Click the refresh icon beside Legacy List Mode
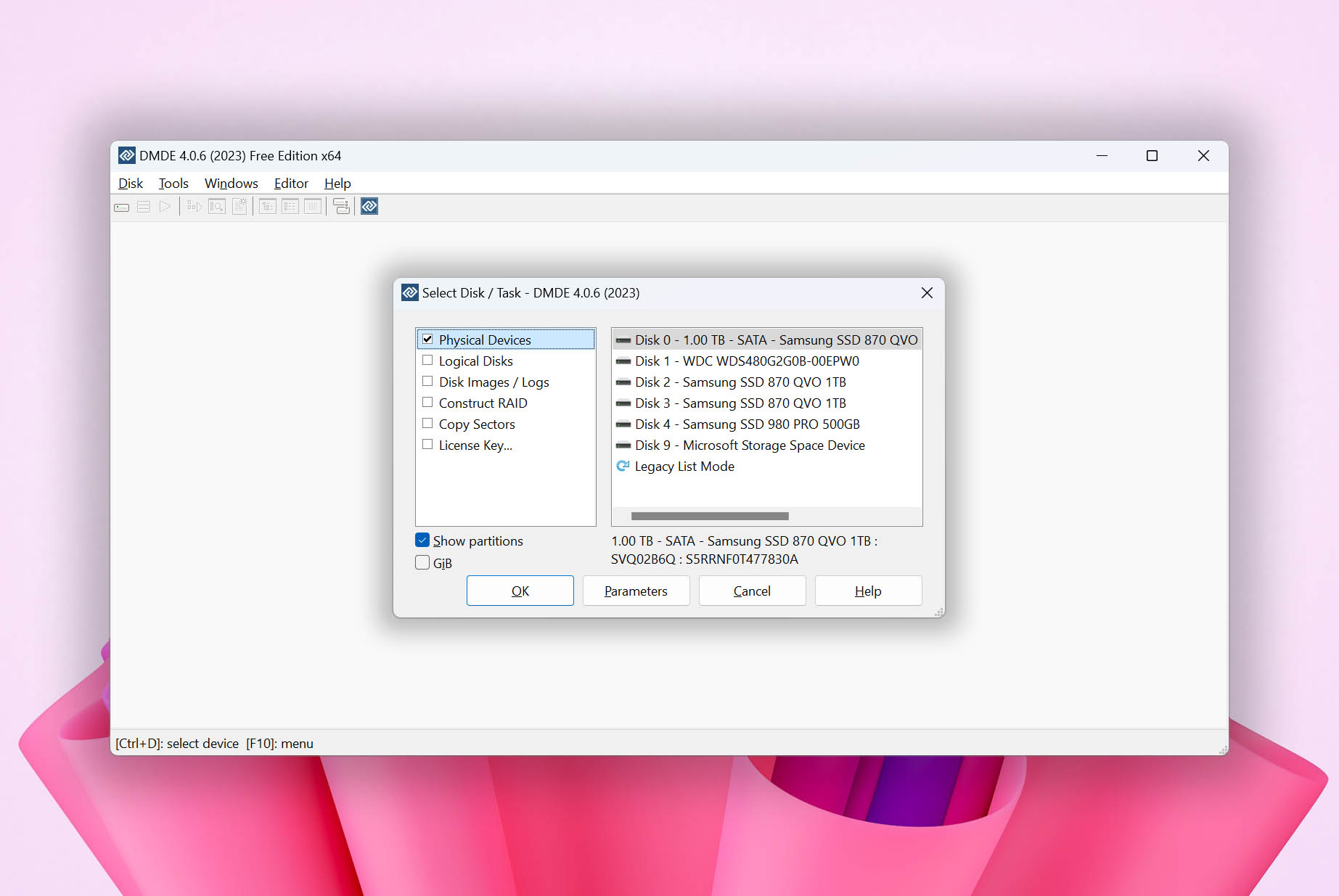1339x896 pixels. click(x=623, y=466)
